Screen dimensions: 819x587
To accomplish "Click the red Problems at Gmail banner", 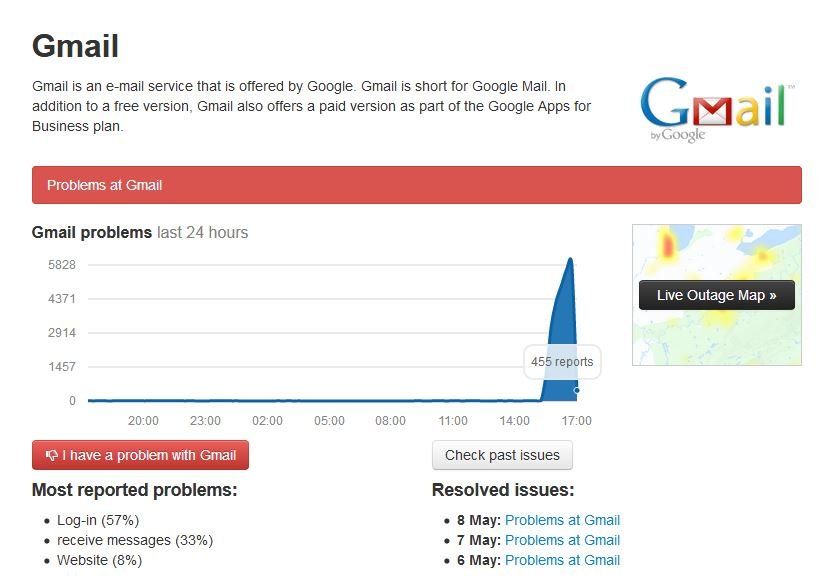I will click(x=417, y=185).
